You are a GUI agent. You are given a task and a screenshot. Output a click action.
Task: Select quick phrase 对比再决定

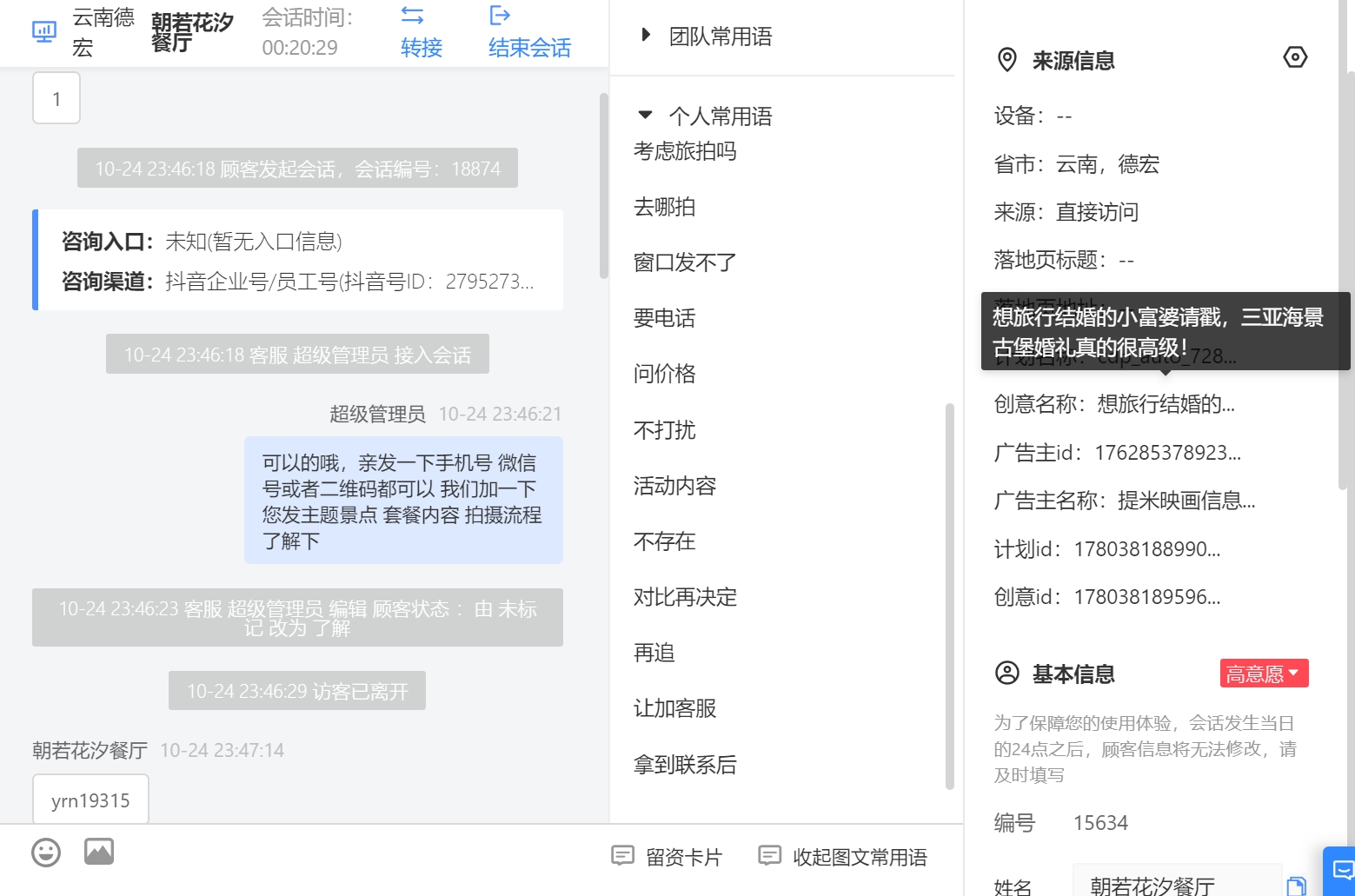click(685, 597)
